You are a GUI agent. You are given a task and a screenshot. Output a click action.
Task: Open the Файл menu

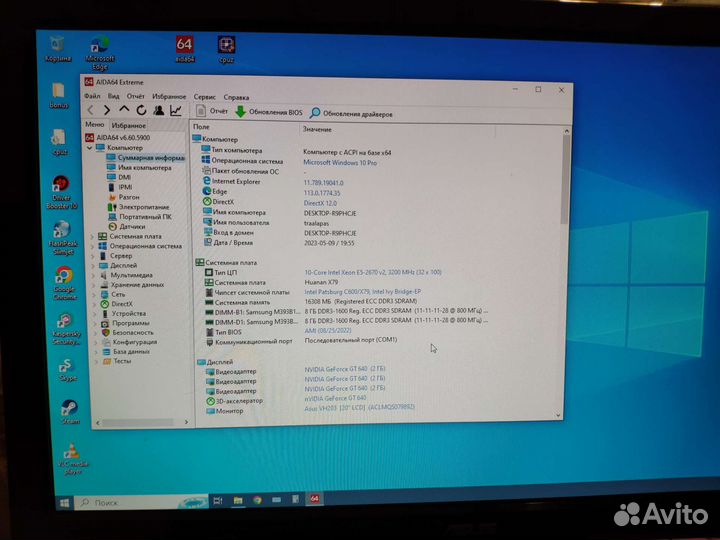tap(92, 97)
